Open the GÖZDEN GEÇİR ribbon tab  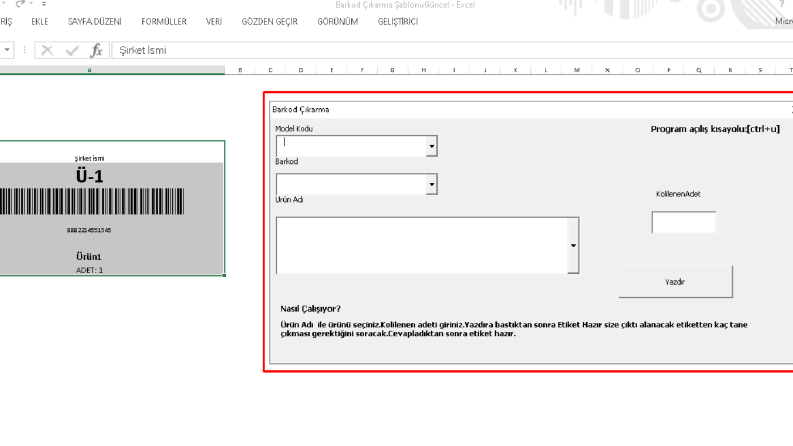point(270,22)
